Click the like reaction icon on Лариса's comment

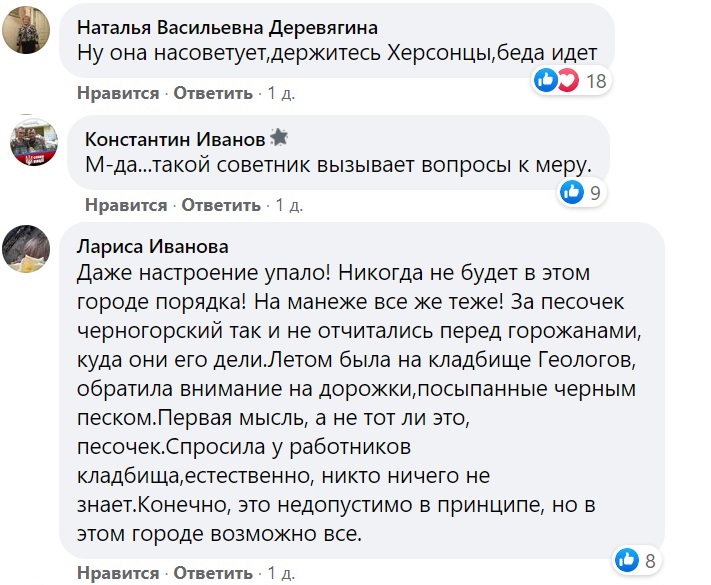pyautogui.click(x=627, y=560)
